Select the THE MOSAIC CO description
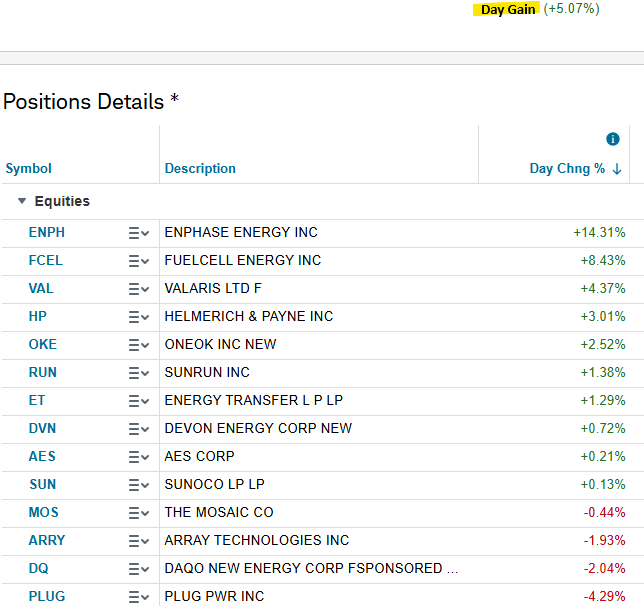 tap(218, 512)
